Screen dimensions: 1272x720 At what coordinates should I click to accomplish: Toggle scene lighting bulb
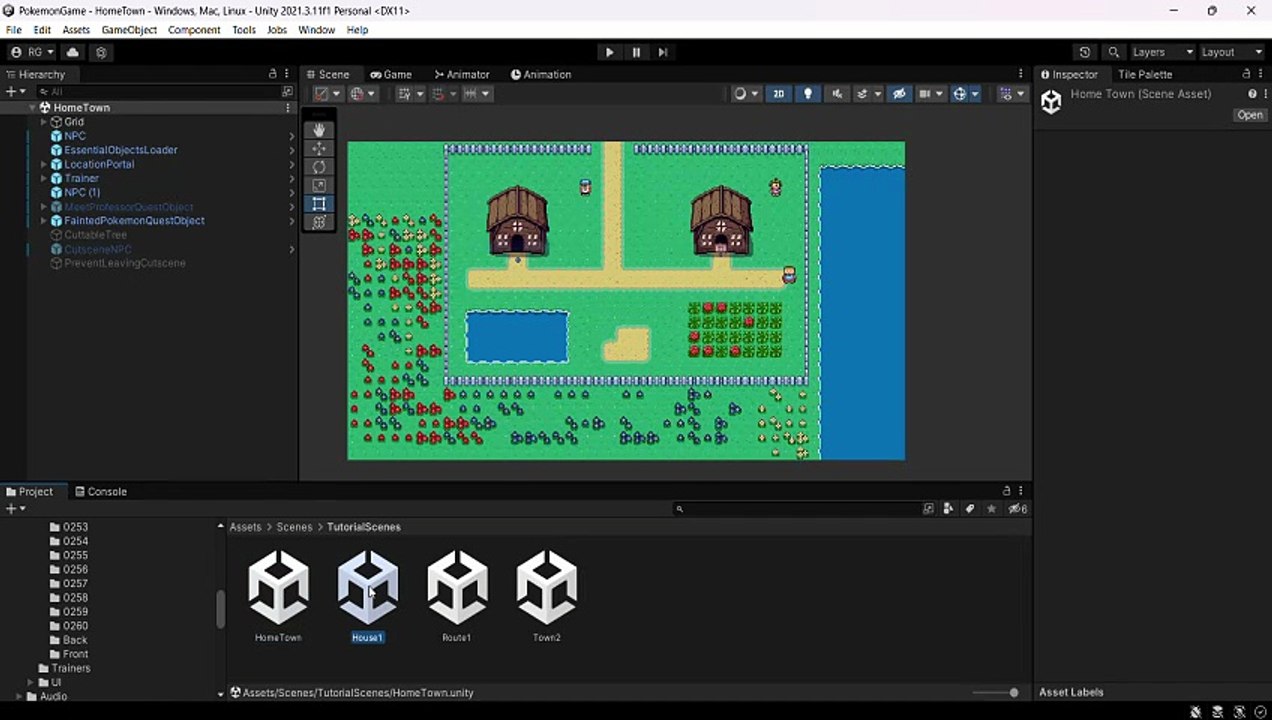(x=808, y=93)
